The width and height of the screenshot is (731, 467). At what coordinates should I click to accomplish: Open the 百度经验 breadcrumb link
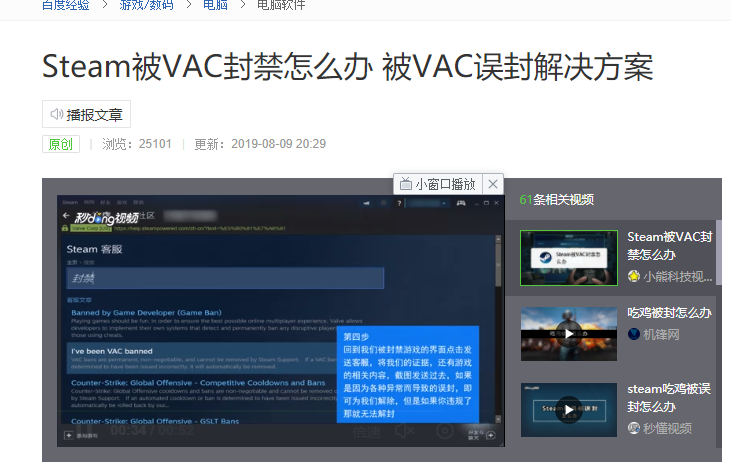click(66, 5)
